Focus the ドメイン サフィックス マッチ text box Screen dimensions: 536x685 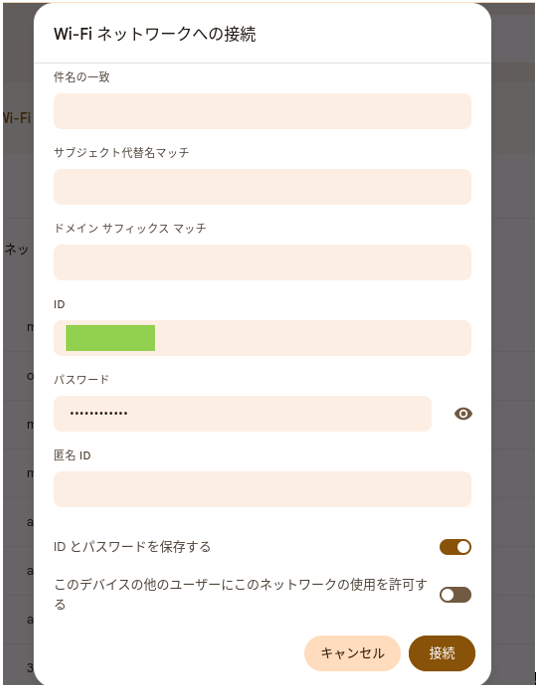point(262,262)
